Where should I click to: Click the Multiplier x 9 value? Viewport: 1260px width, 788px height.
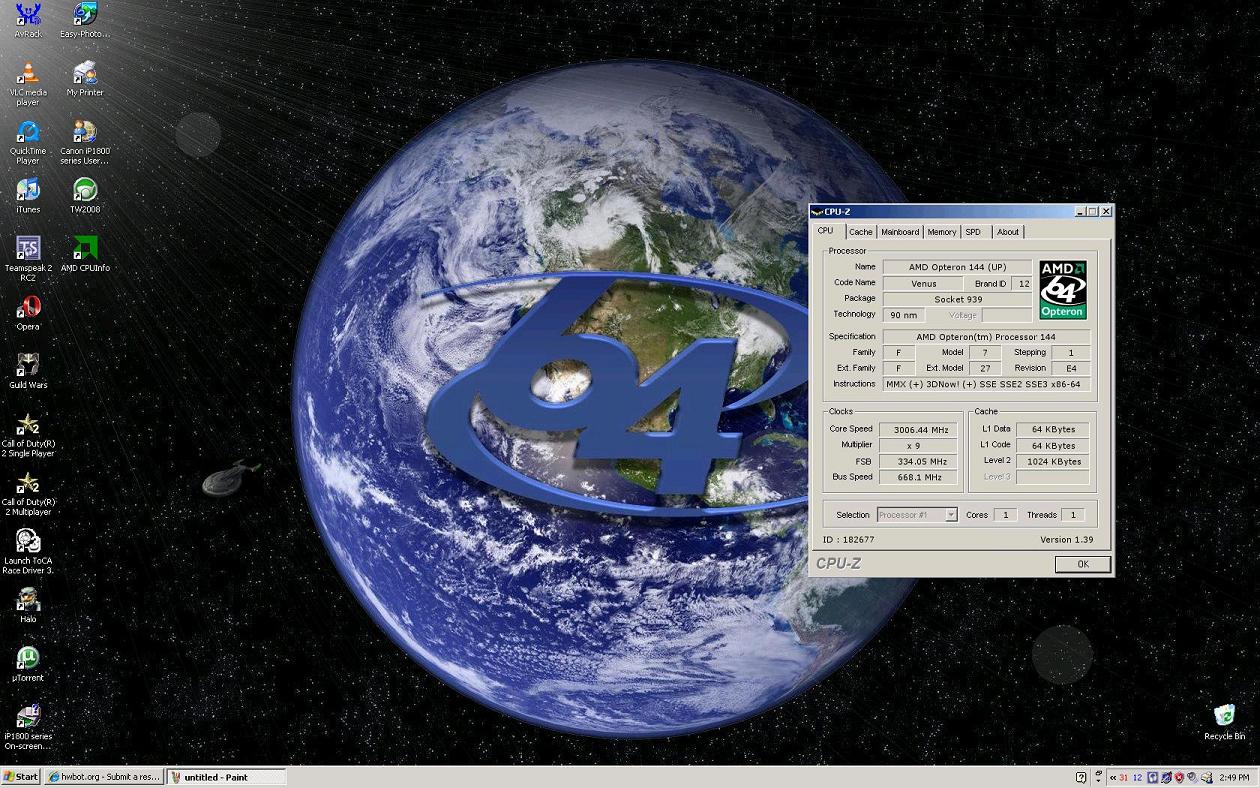pyautogui.click(x=920, y=446)
